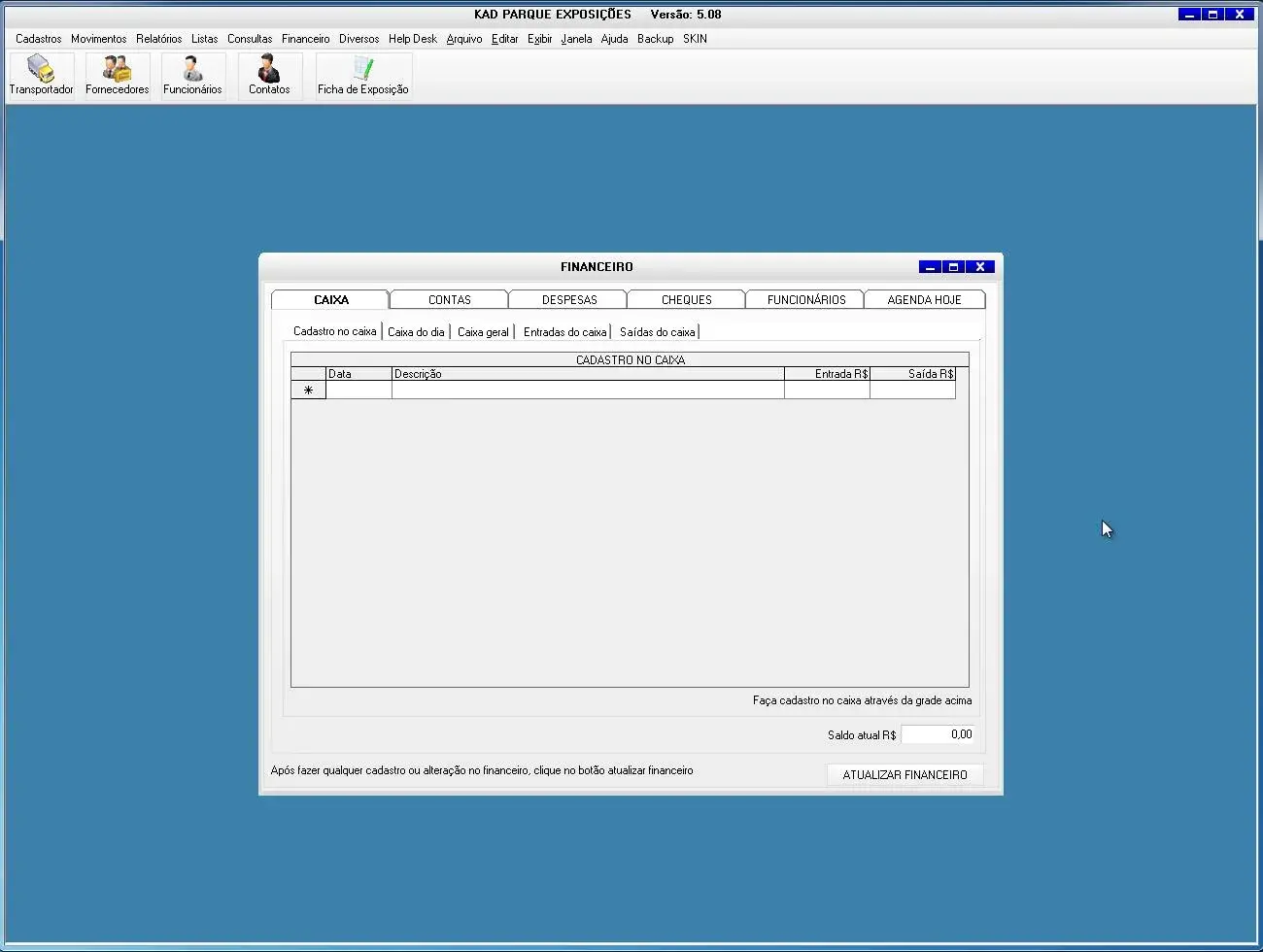Open the Janela menu
The height and width of the screenshot is (952, 1263).
(x=576, y=39)
